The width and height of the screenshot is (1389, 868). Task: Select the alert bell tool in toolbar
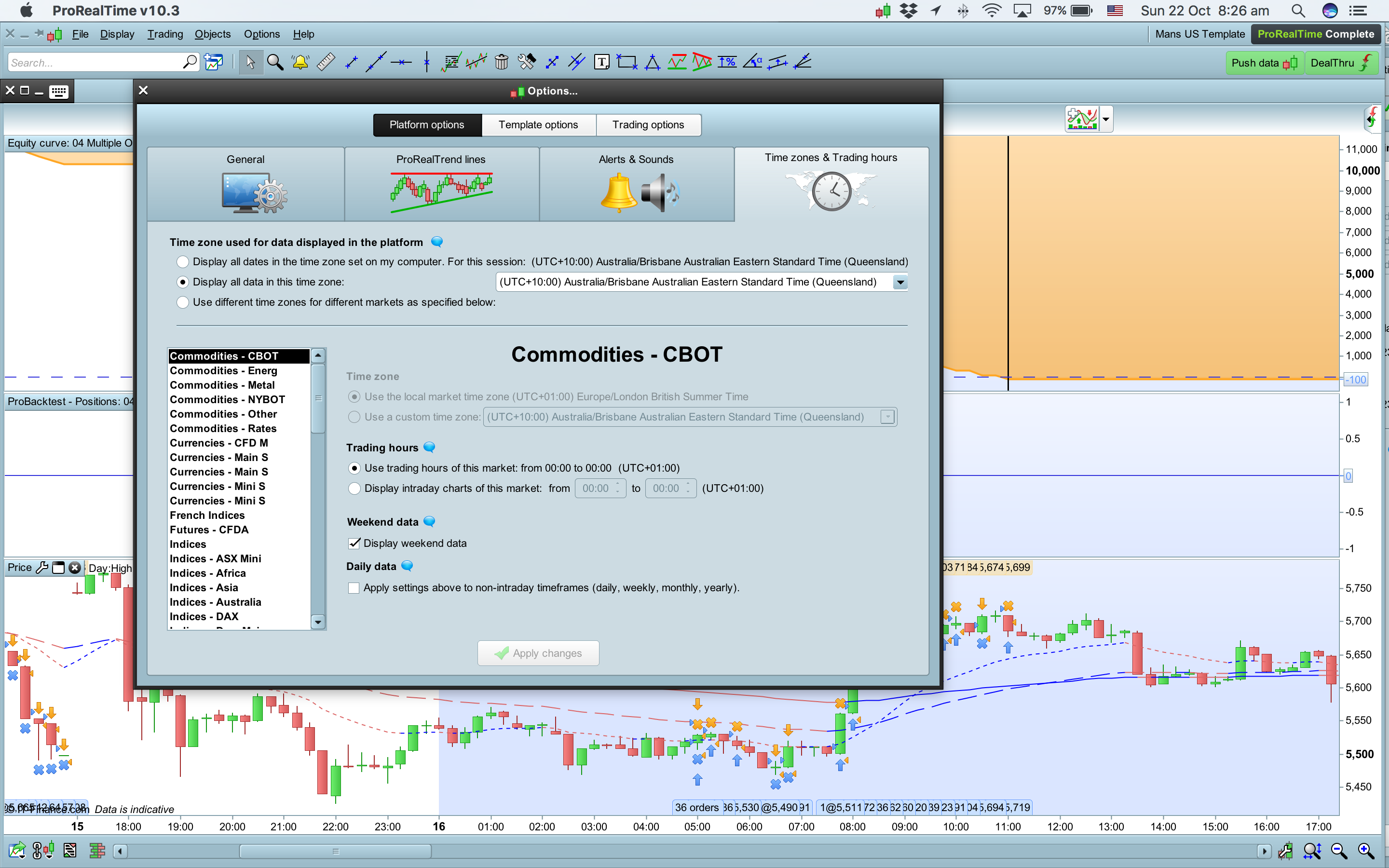point(300,62)
